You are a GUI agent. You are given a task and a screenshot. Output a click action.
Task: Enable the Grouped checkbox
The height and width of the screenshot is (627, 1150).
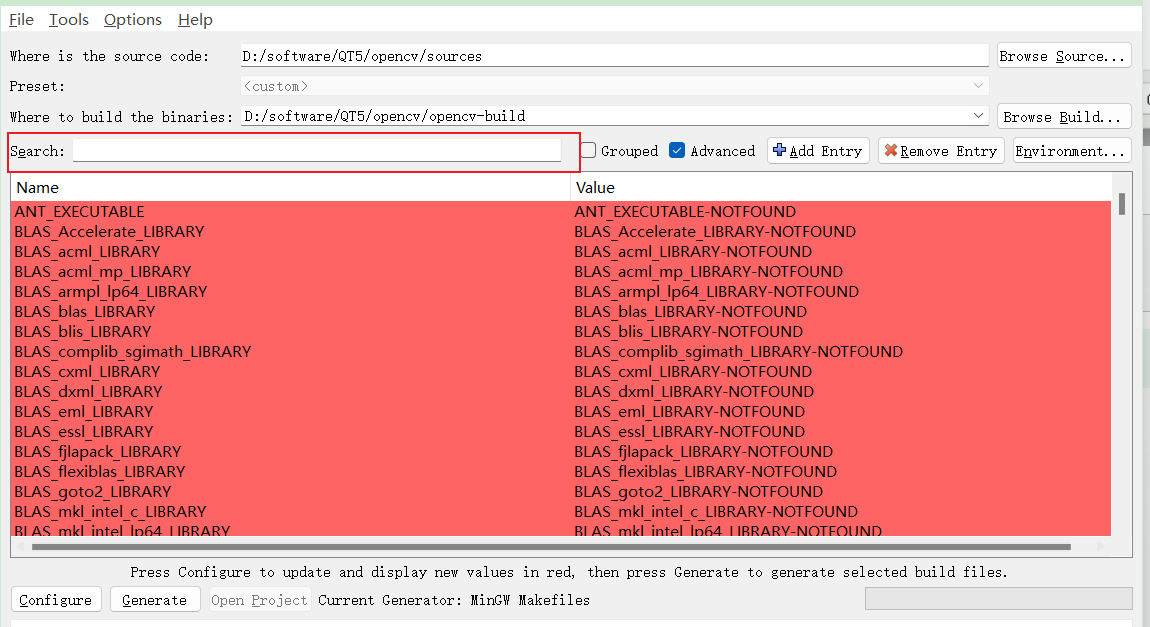click(589, 151)
